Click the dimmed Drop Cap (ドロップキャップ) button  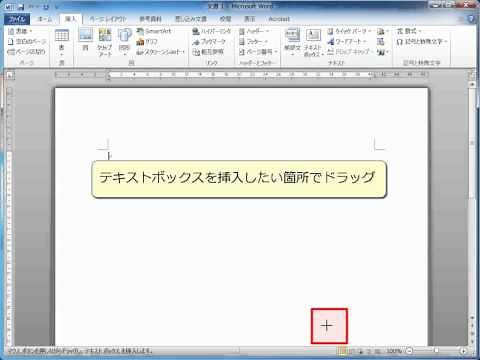click(x=350, y=52)
